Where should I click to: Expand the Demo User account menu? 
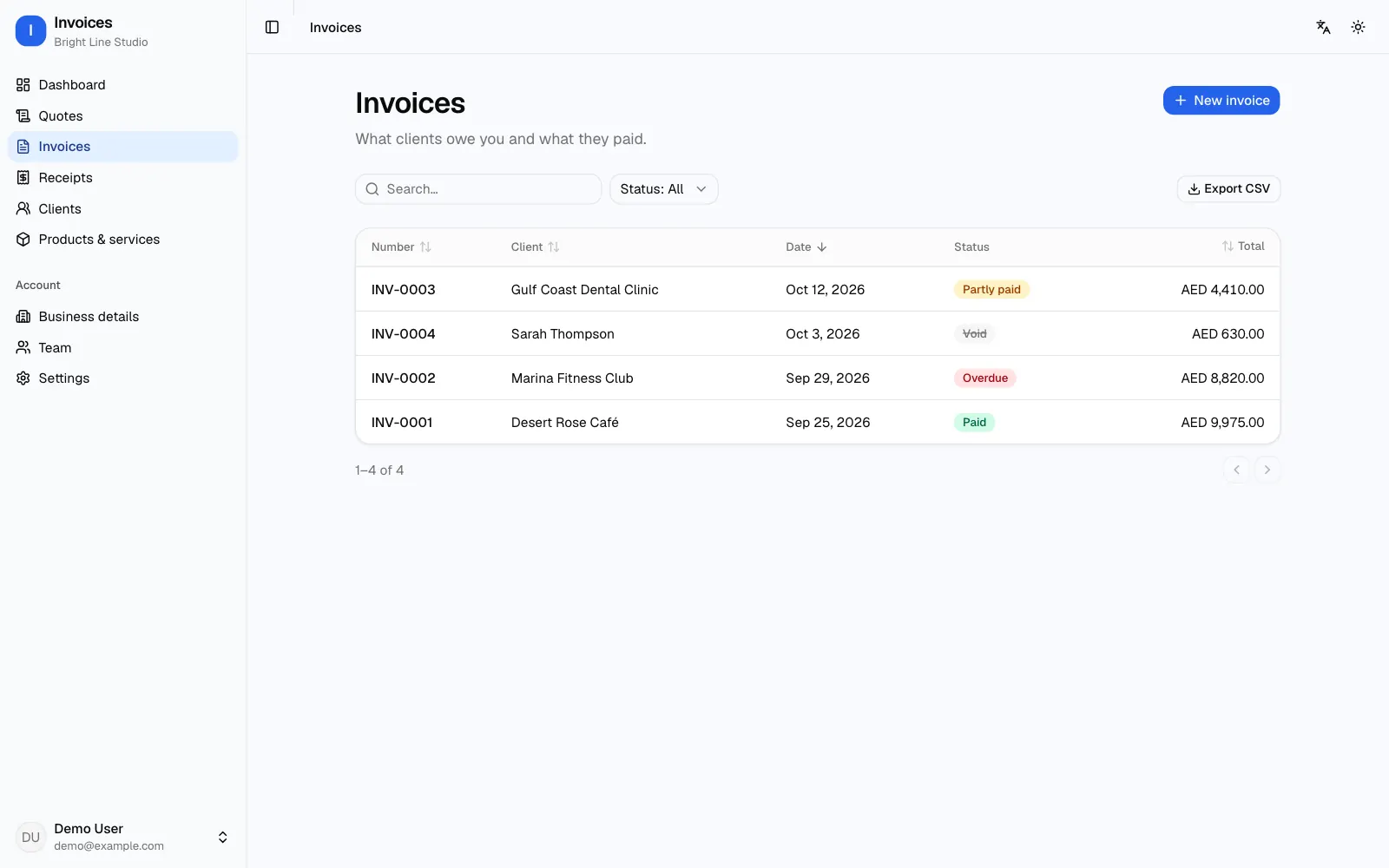pyautogui.click(x=222, y=837)
